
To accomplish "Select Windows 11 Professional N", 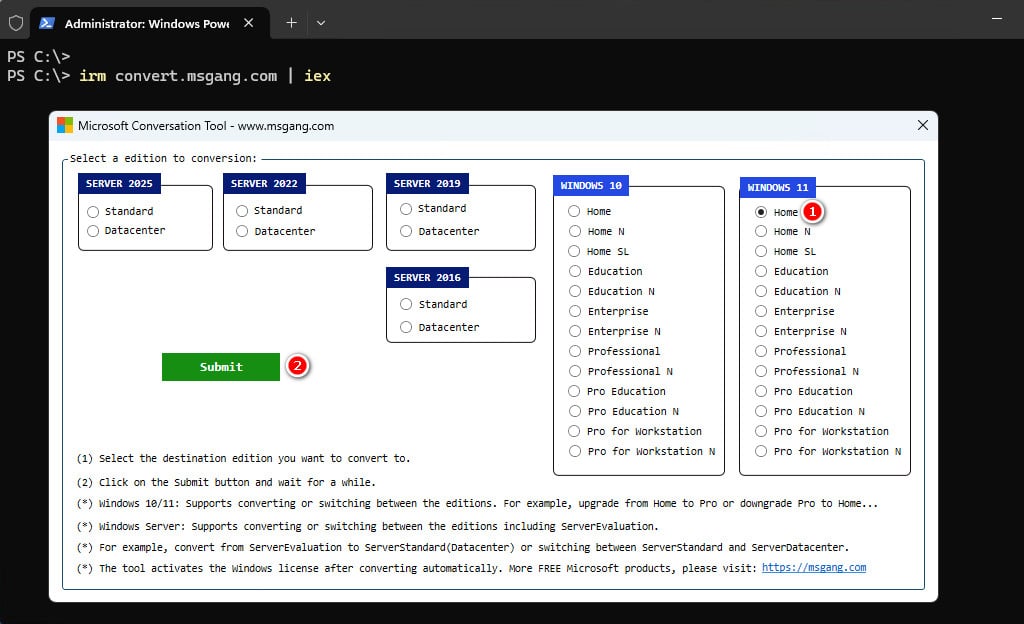I will 807,371.
